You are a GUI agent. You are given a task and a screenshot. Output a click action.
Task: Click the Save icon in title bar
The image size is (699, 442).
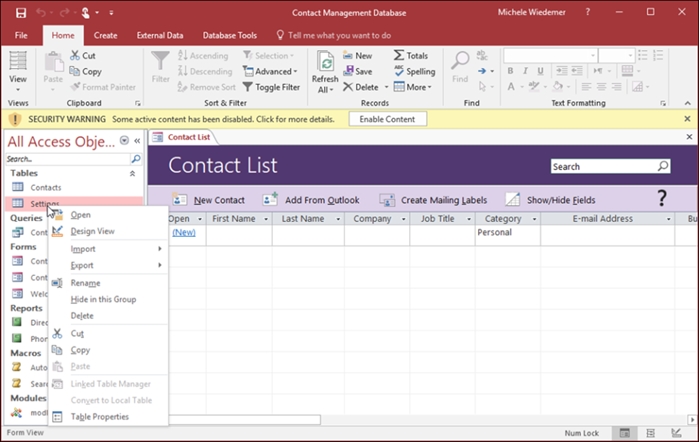point(21,13)
